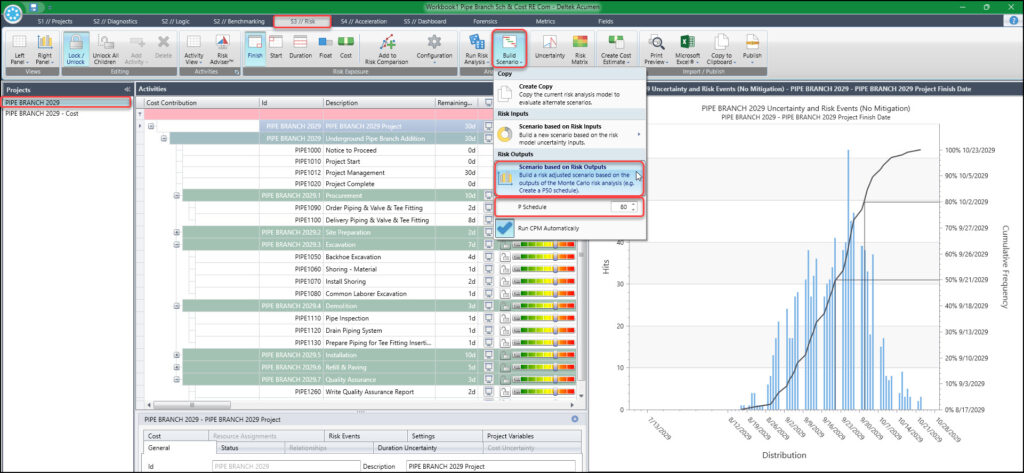Open the Deltek Acumen application menu orb
Image resolution: width=1024 pixels, height=473 pixels.
12,12
